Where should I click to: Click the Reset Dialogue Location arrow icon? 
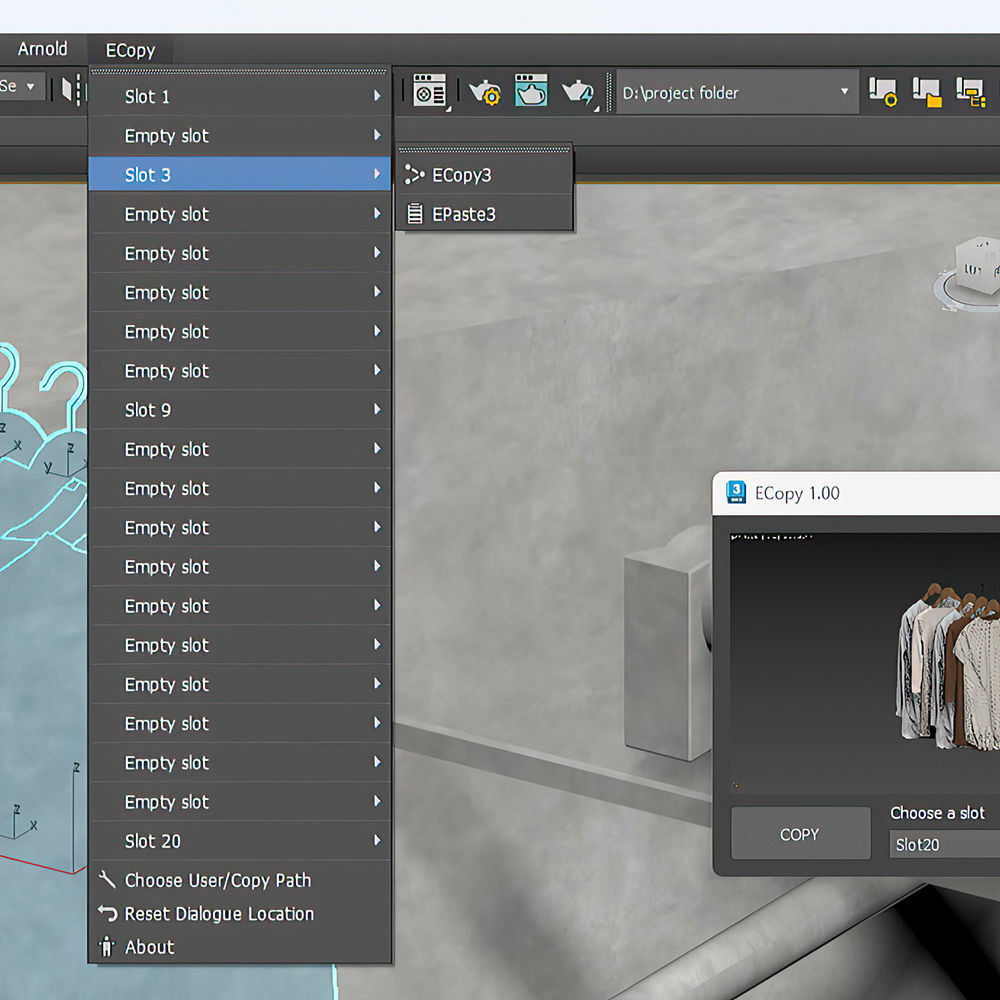click(x=107, y=914)
